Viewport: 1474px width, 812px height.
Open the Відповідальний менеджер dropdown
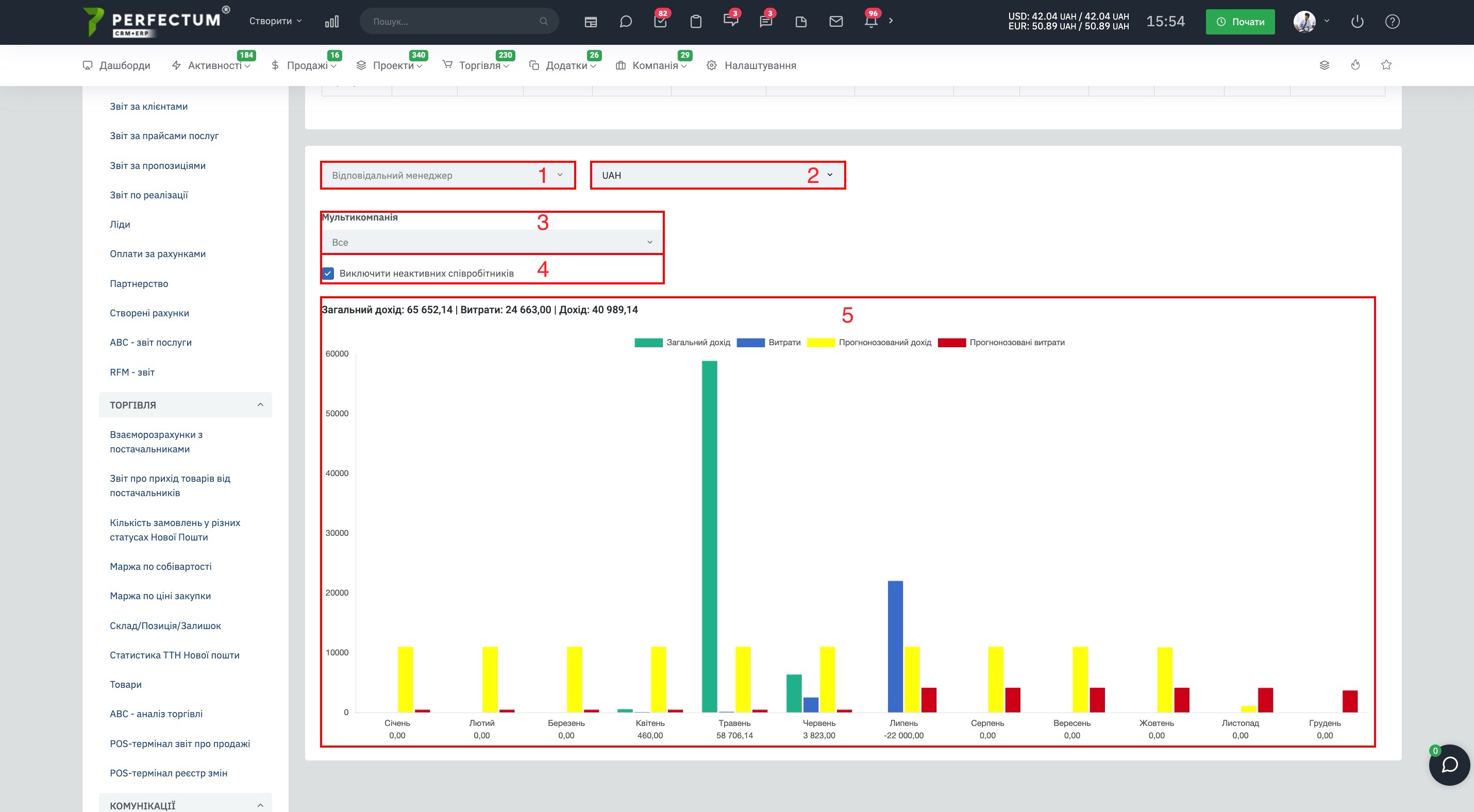tap(447, 176)
